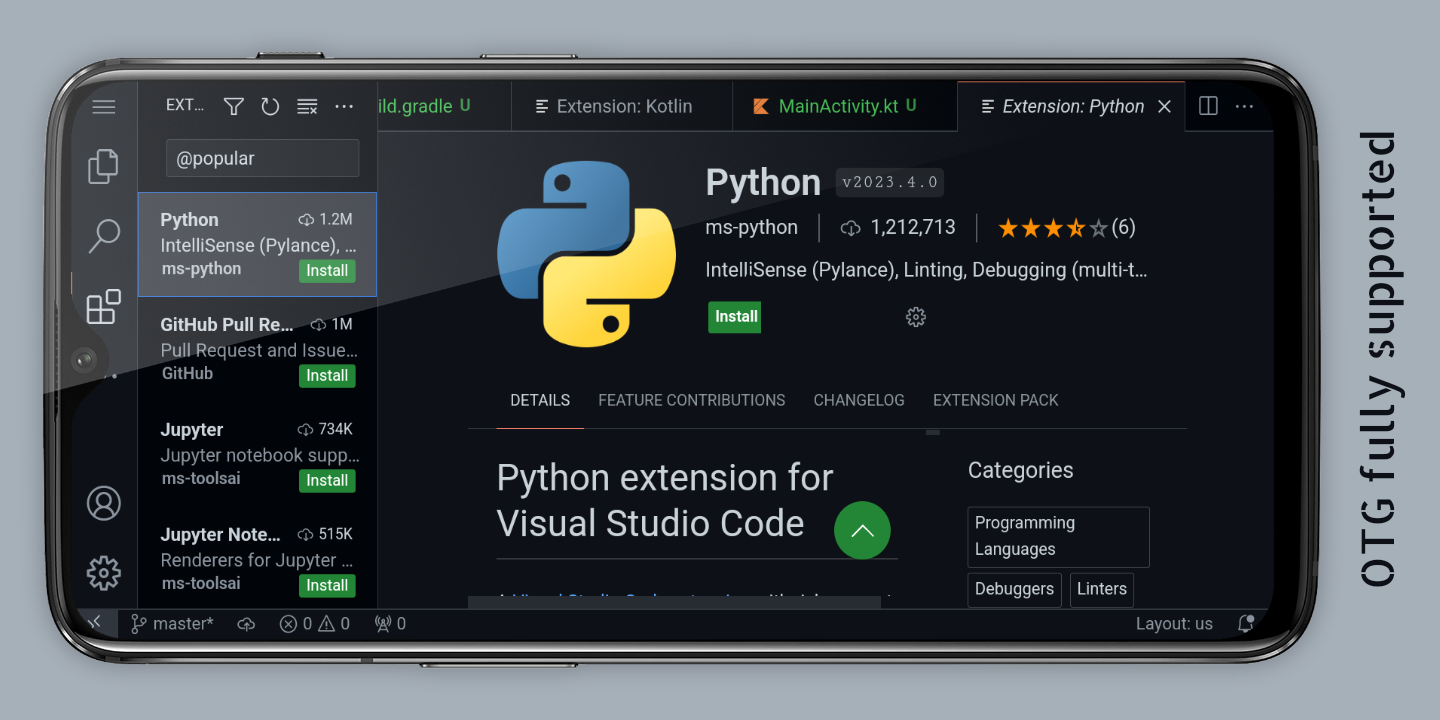Click the green scroll-to-top button

[862, 530]
